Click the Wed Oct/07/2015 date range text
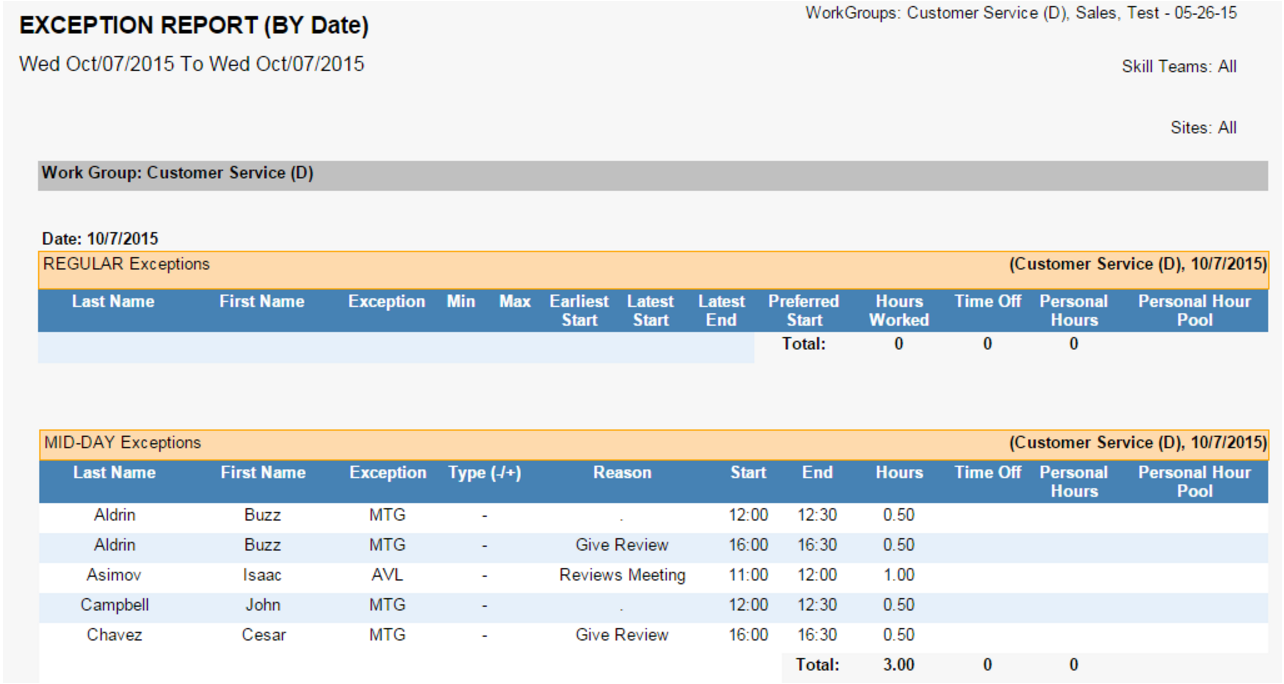 coord(192,65)
